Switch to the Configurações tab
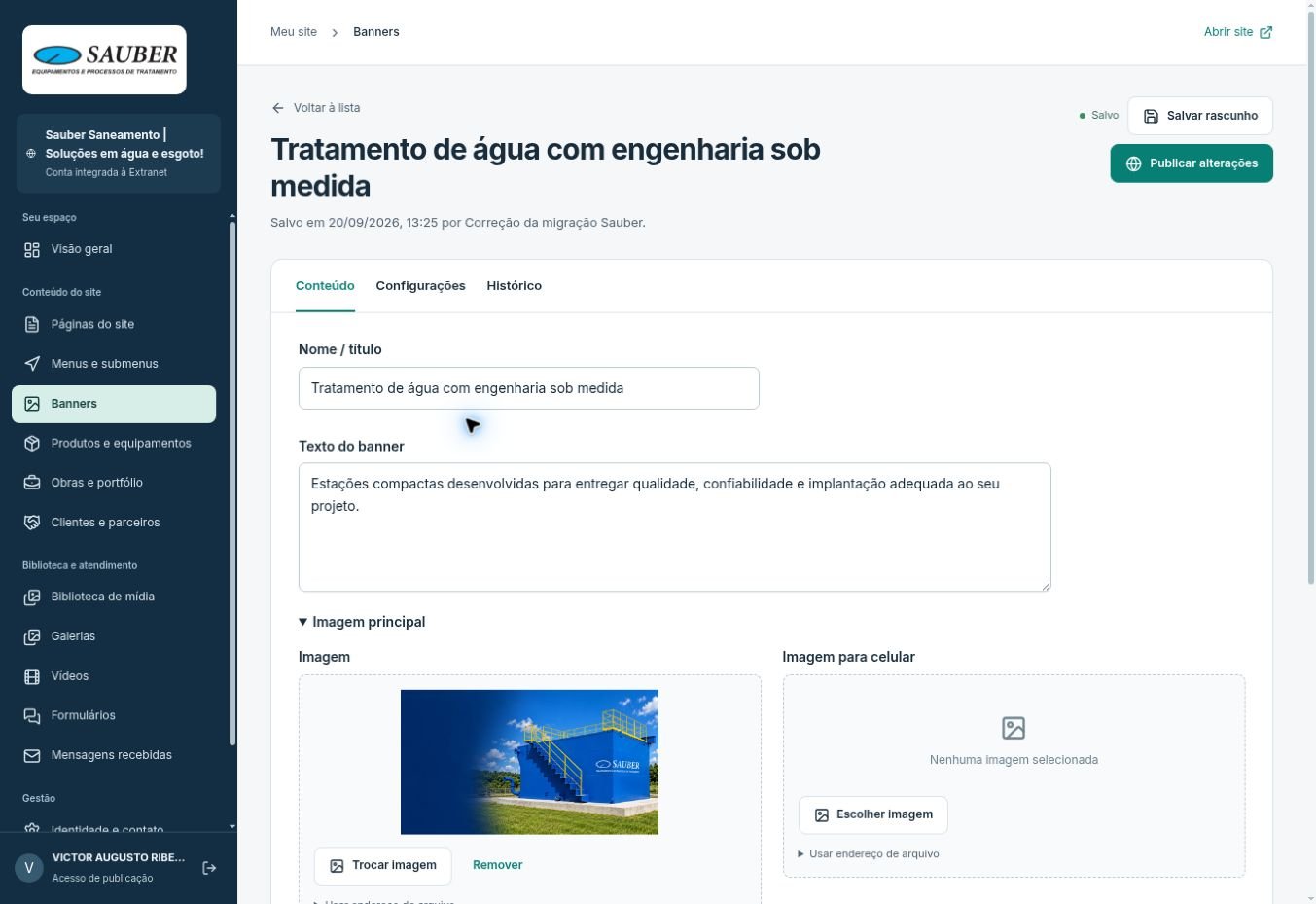Image resolution: width=1316 pixels, height=904 pixels. coord(420,286)
